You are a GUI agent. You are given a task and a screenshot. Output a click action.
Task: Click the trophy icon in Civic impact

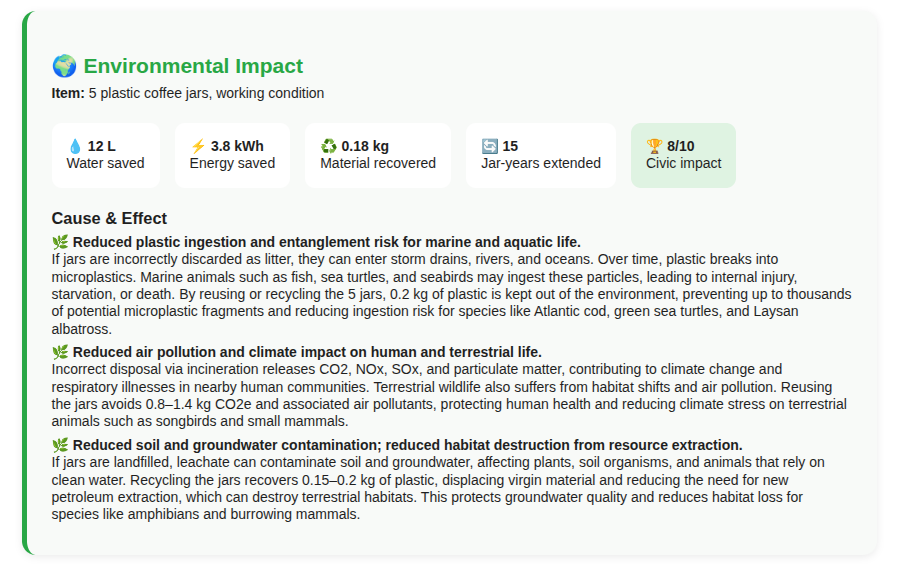pyautogui.click(x=654, y=147)
